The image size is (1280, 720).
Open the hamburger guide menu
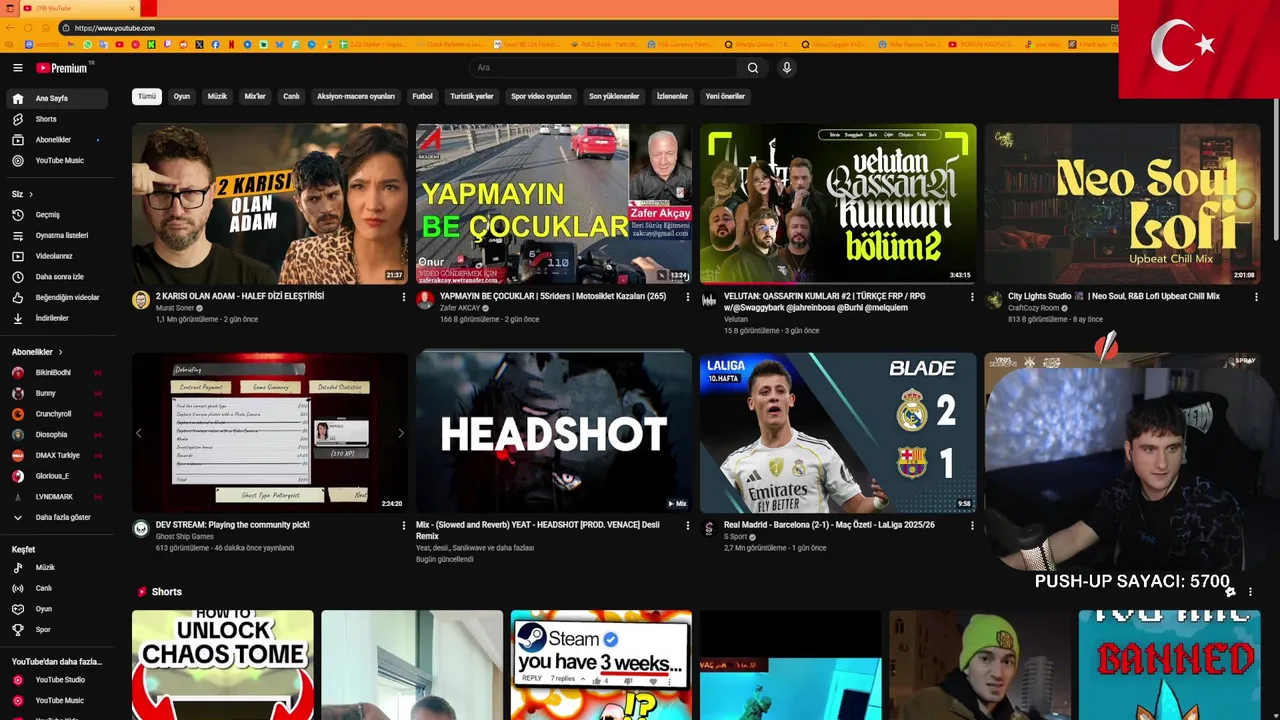point(17,68)
